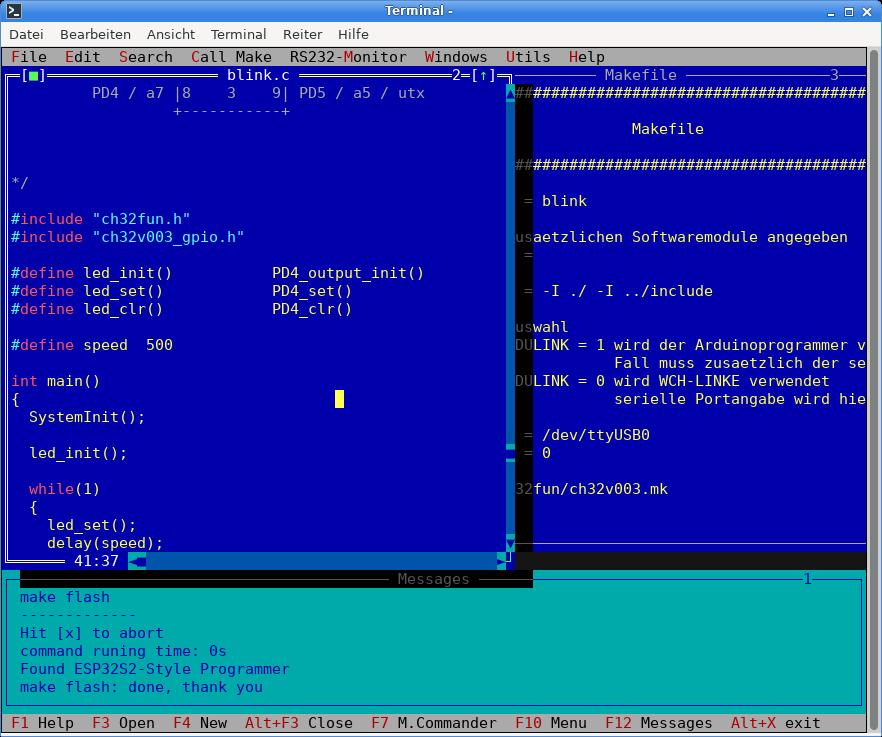Click the horizontal scrollbar track of blink.c
Screen dimensions: 882x737
coord(320,561)
